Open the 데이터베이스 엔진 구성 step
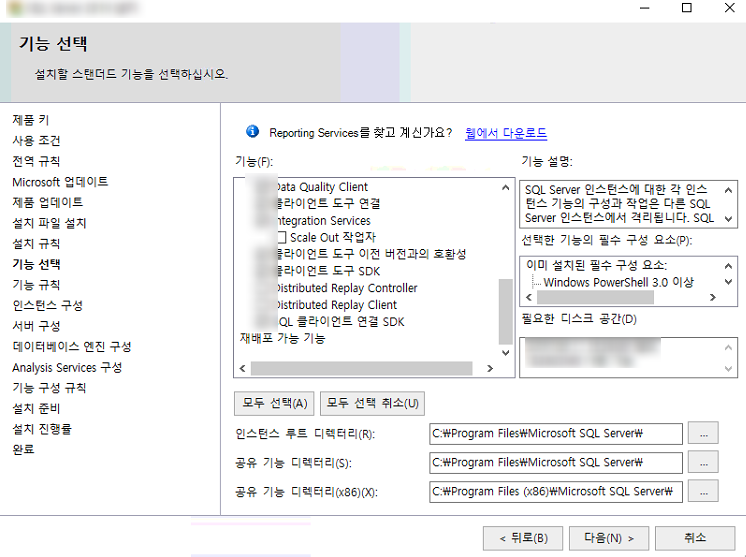Screen dimensions: 746x557 pos(72,346)
